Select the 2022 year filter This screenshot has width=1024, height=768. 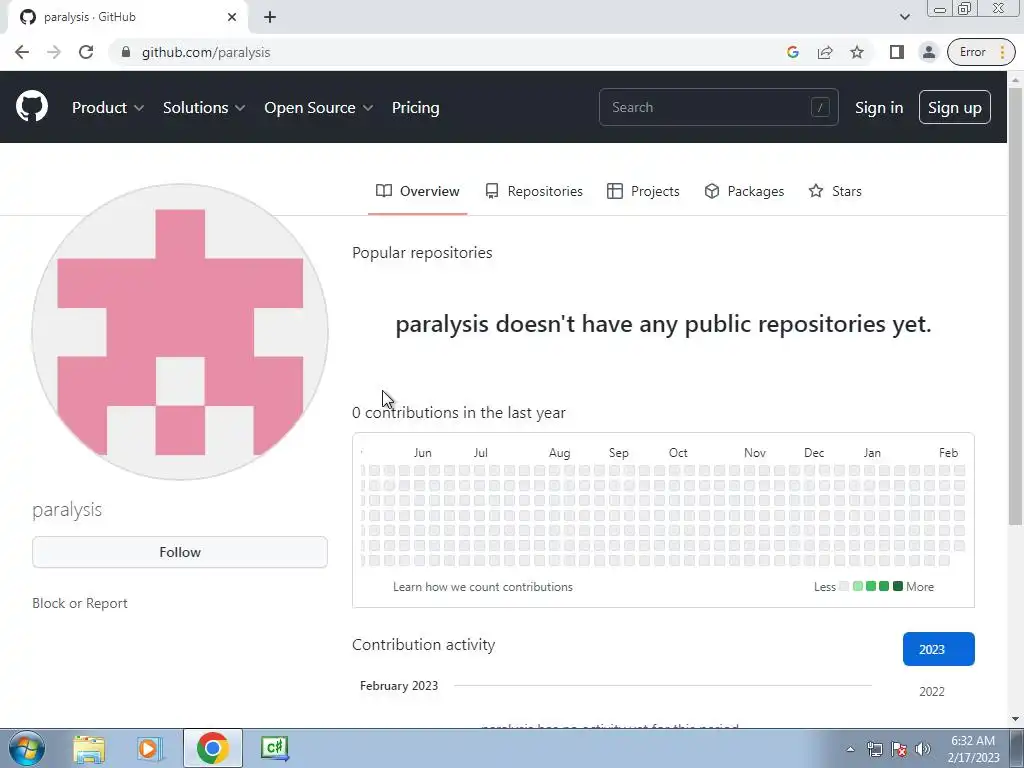(x=931, y=692)
